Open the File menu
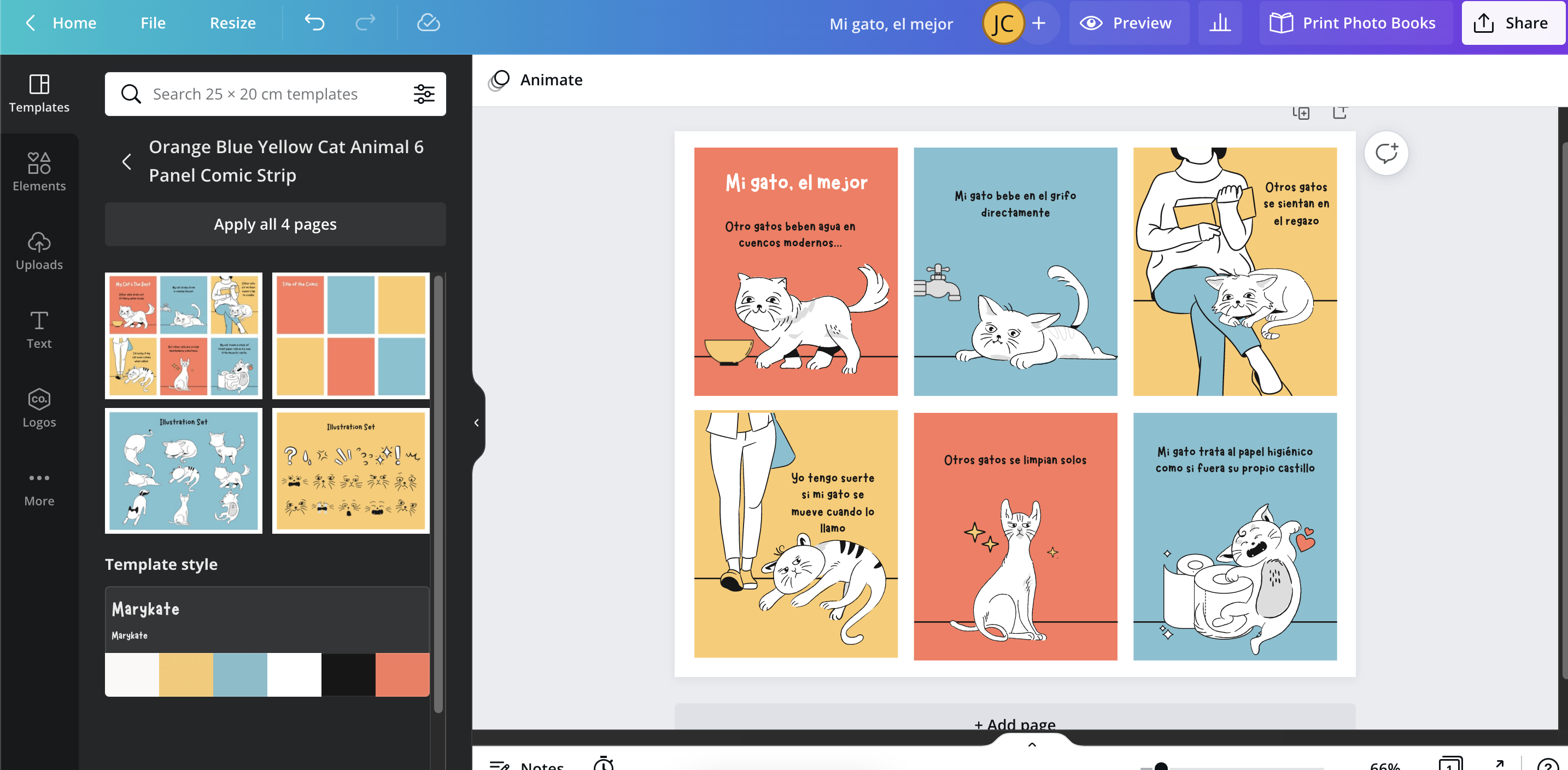Viewport: 1568px width, 770px height. tap(152, 22)
